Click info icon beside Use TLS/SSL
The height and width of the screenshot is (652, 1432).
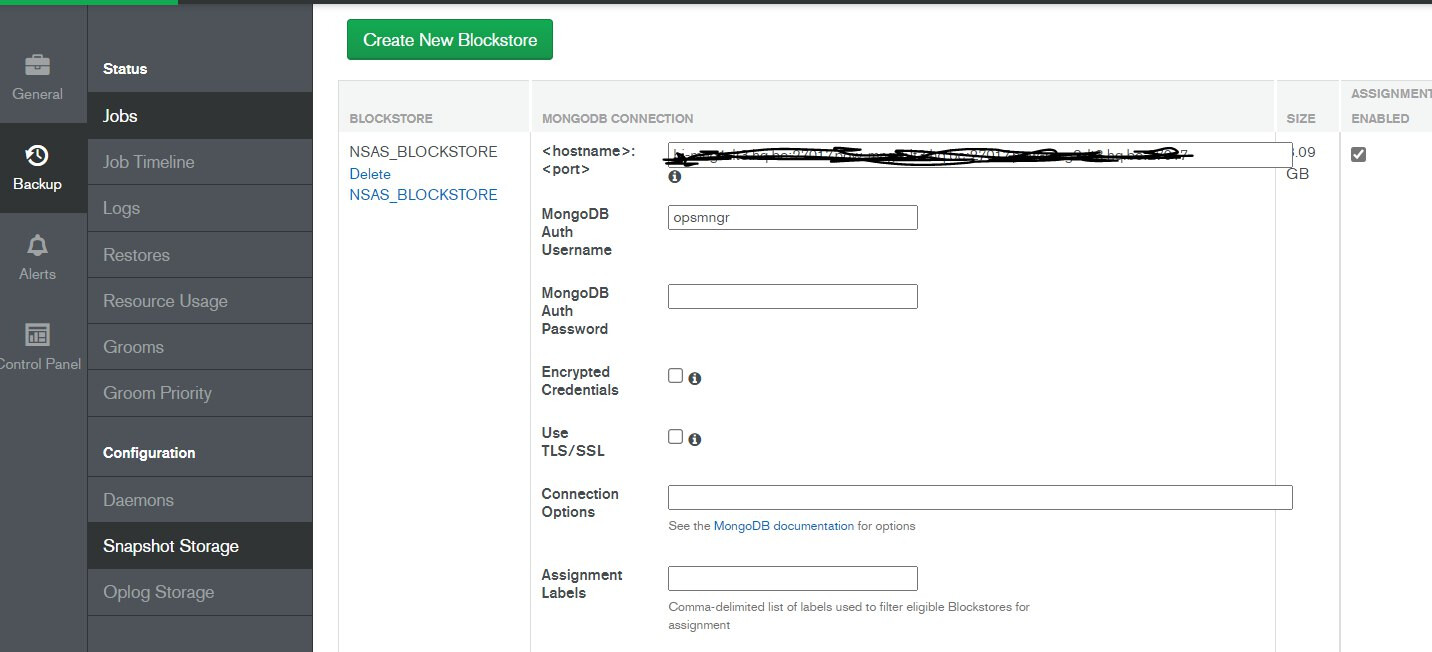695,439
